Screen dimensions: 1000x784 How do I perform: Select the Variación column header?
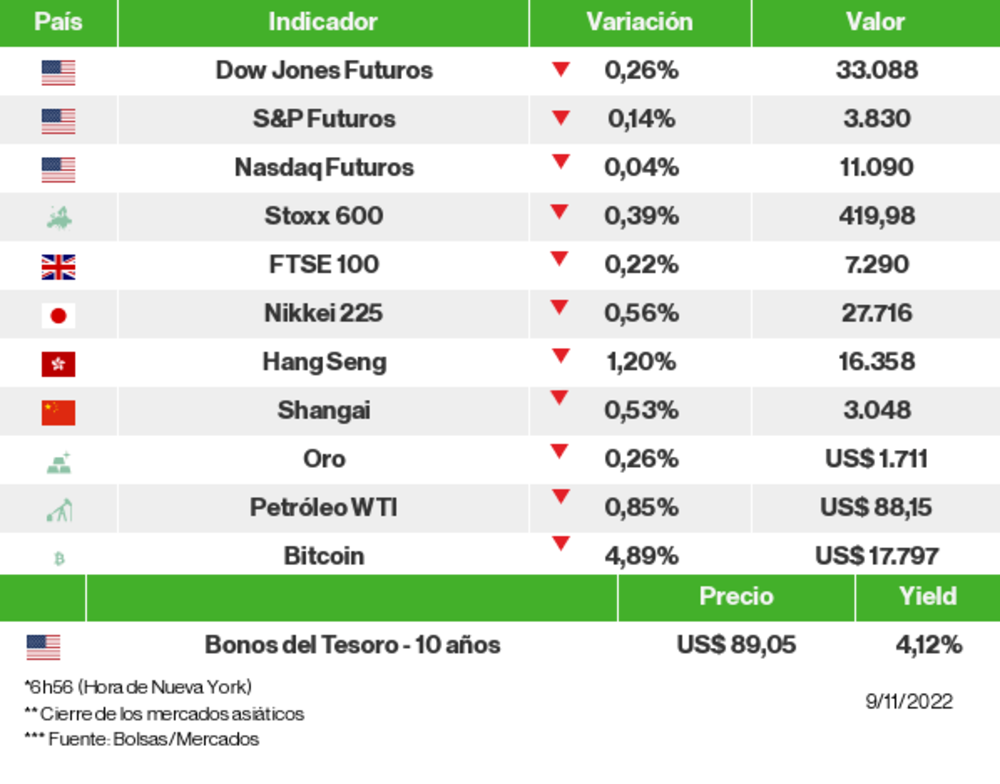coord(639,22)
